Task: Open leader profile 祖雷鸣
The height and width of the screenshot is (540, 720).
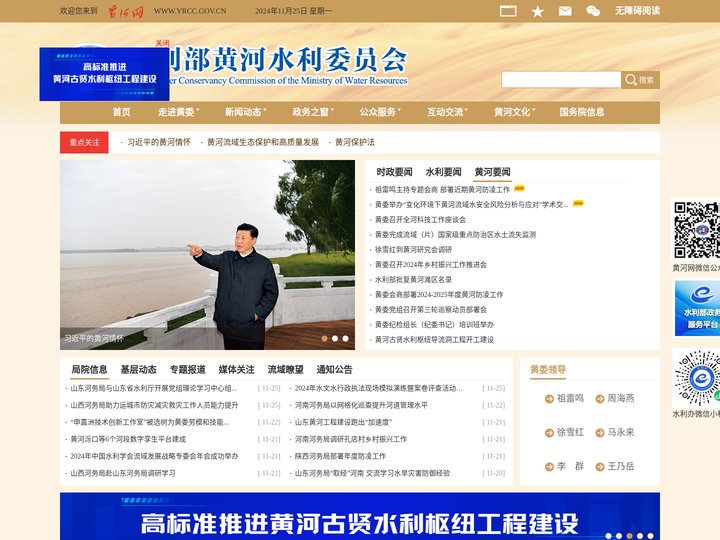Action: coord(570,399)
